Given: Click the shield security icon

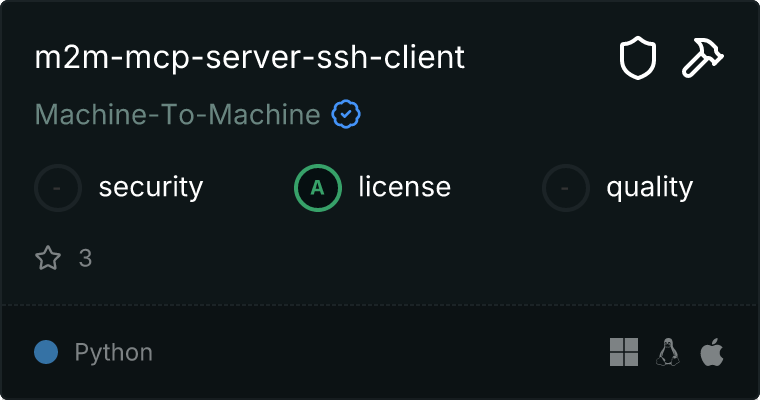Looking at the screenshot, I should point(637,59).
